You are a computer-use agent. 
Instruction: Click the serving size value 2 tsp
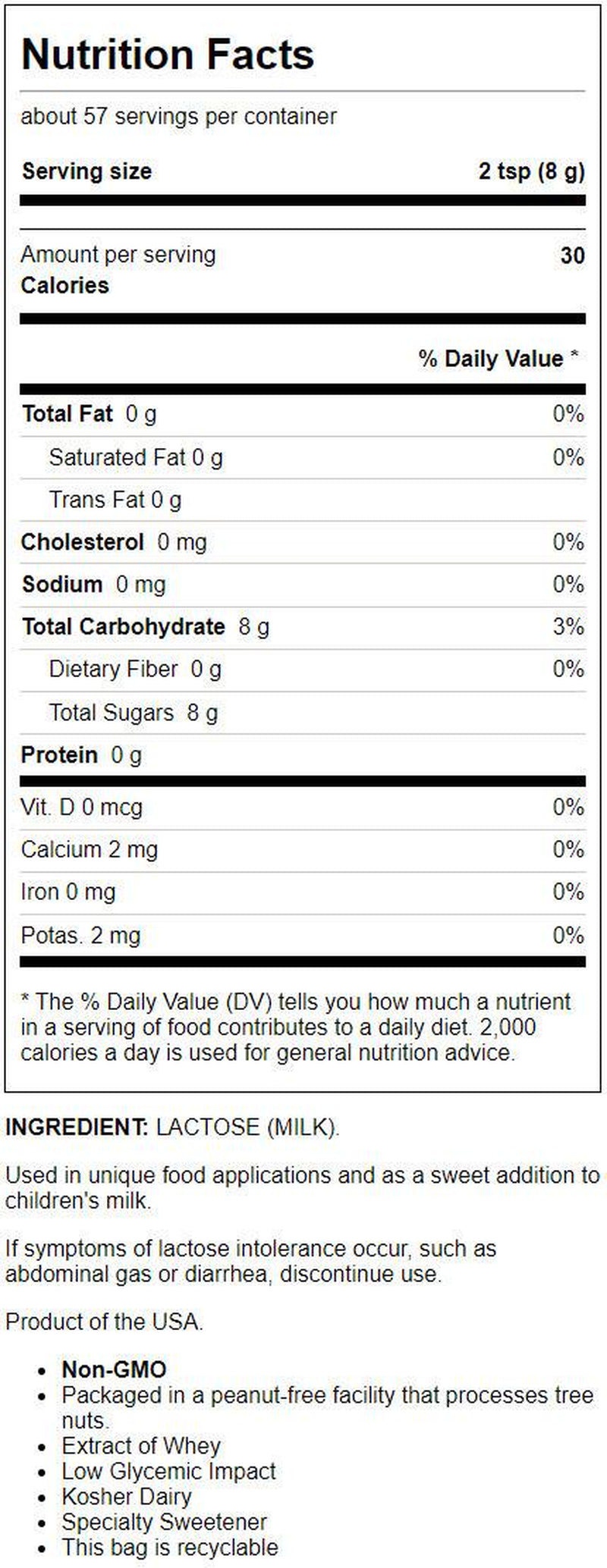[x=531, y=171]
